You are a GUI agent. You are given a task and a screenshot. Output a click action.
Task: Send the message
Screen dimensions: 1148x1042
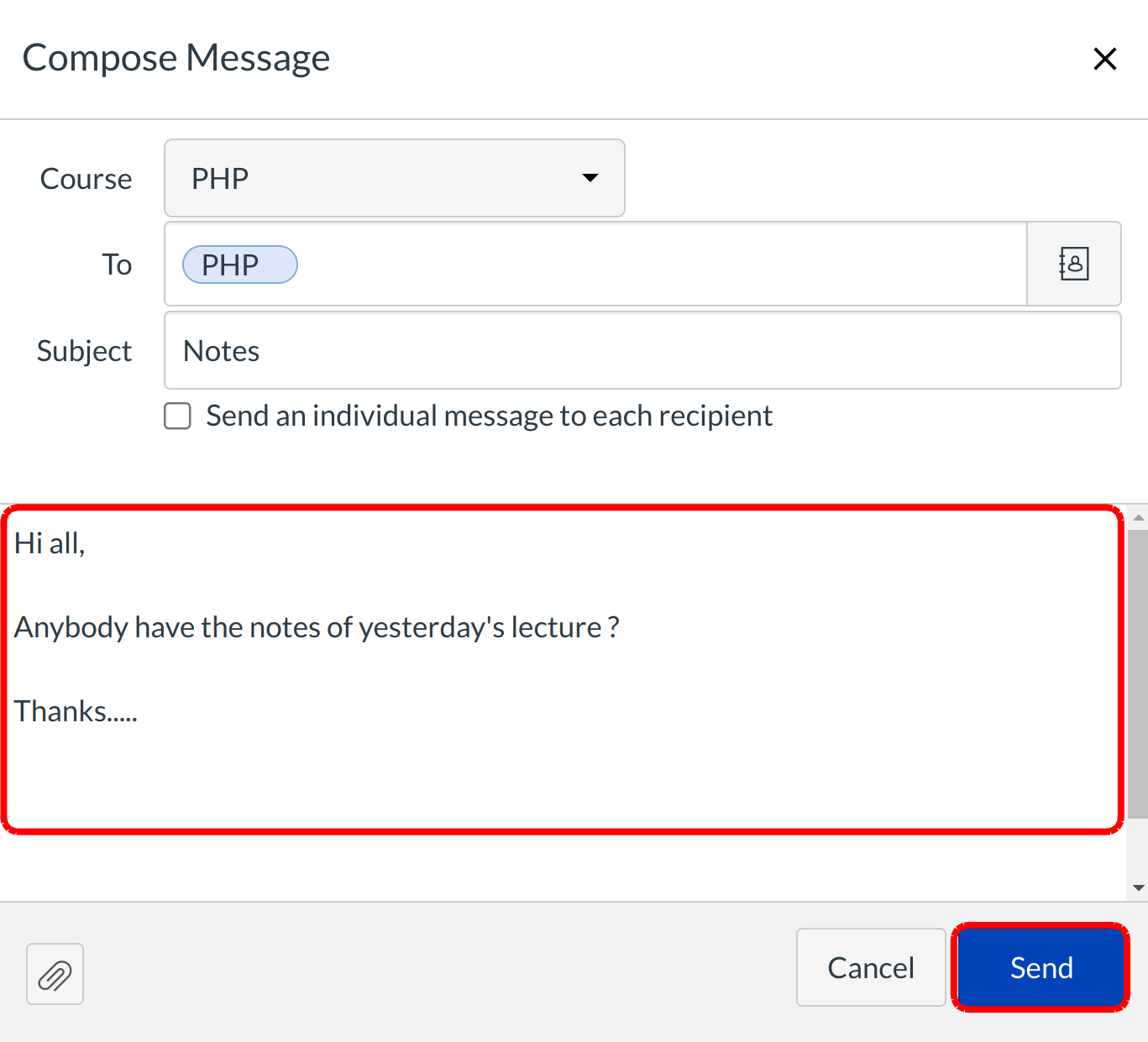click(x=1041, y=967)
